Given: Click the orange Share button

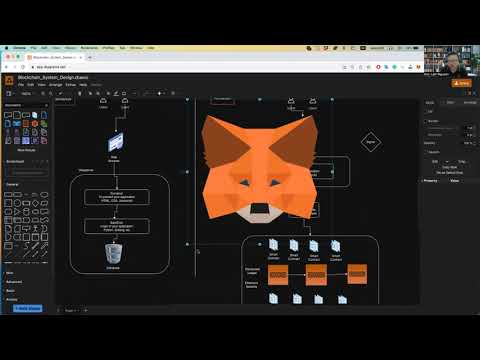Looking at the screenshot, I should click(462, 83).
